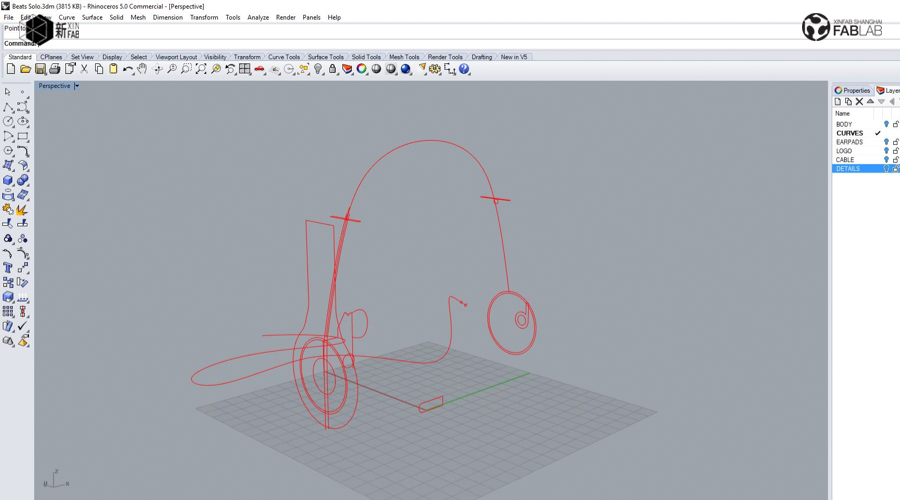
Task: Open the Options gear icon
Action: [435, 69]
